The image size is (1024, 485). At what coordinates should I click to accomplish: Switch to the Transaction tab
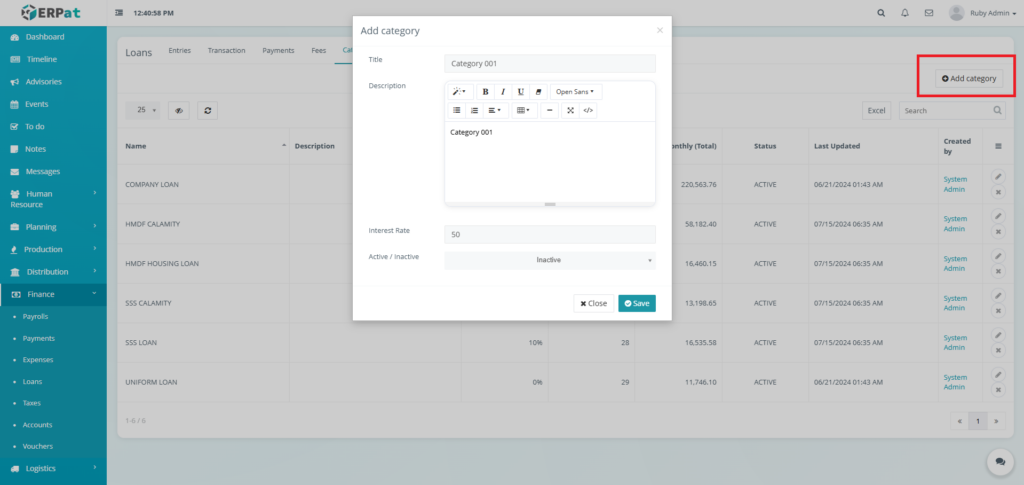(x=227, y=50)
